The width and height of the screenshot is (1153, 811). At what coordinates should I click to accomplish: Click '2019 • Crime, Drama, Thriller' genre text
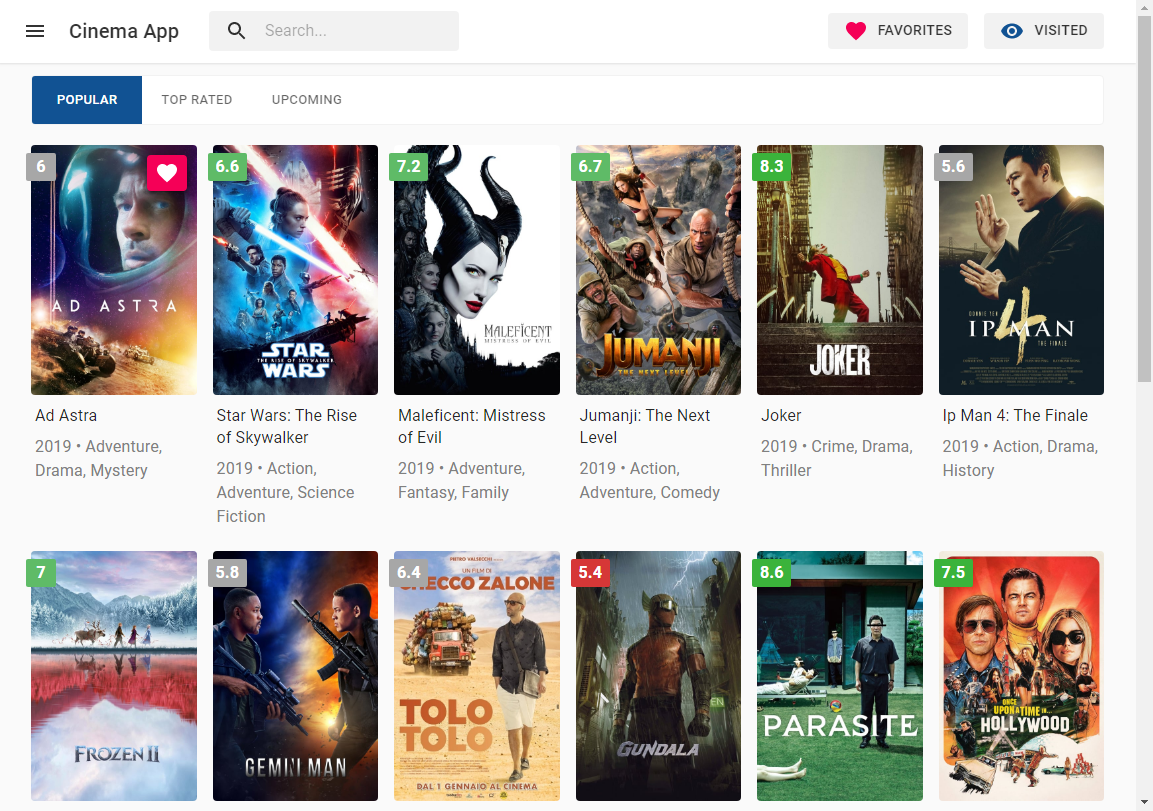tap(837, 458)
